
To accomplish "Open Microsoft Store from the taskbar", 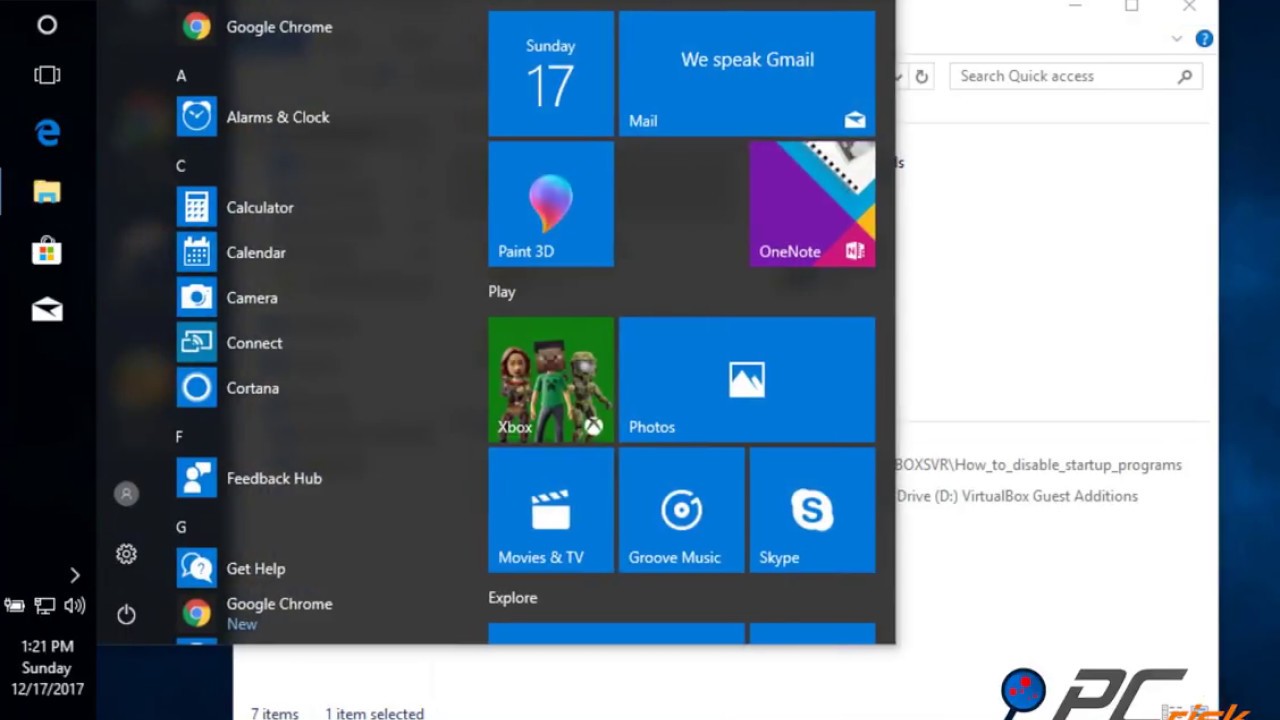I will tap(47, 250).
